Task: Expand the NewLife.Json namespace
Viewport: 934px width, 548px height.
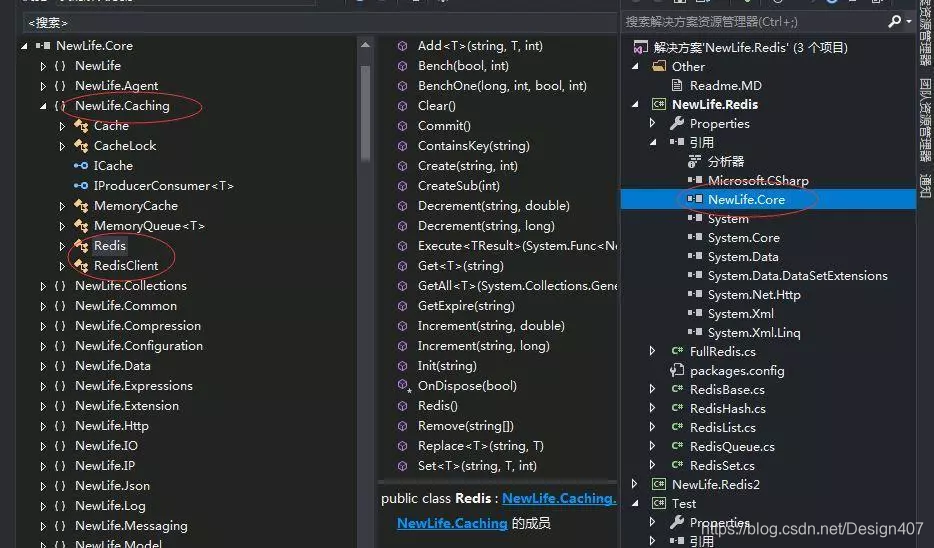Action: pos(43,486)
